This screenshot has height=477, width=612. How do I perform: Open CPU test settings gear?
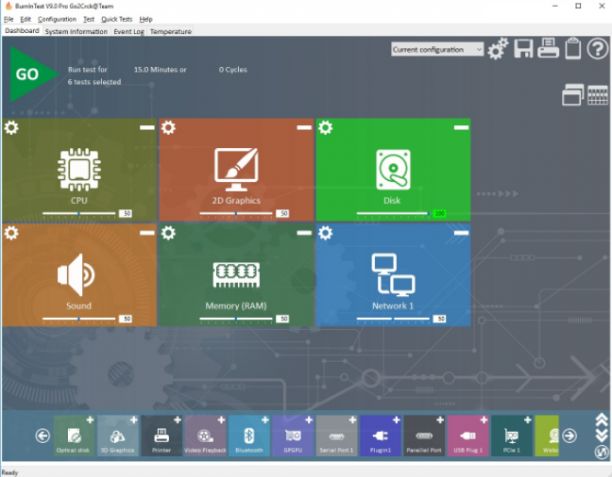pos(11,128)
